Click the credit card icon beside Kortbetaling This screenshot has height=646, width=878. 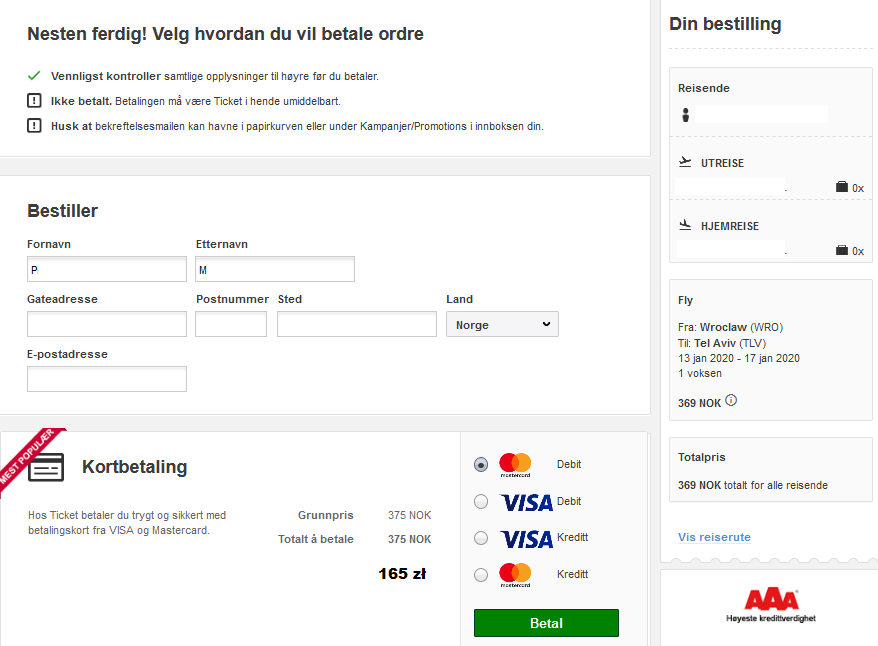46,468
